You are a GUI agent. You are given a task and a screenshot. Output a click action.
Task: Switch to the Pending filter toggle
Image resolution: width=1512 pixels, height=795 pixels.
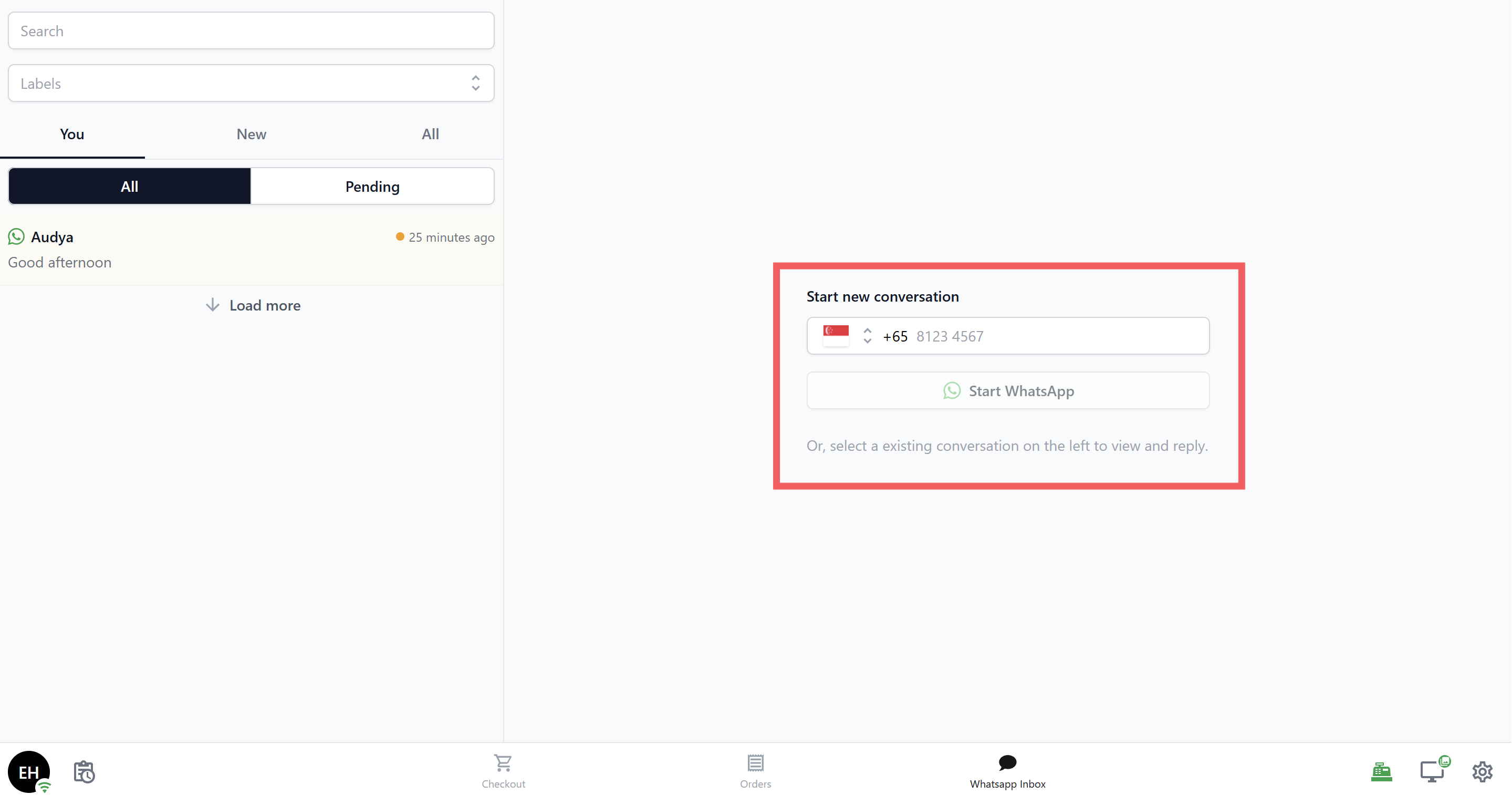pos(372,186)
